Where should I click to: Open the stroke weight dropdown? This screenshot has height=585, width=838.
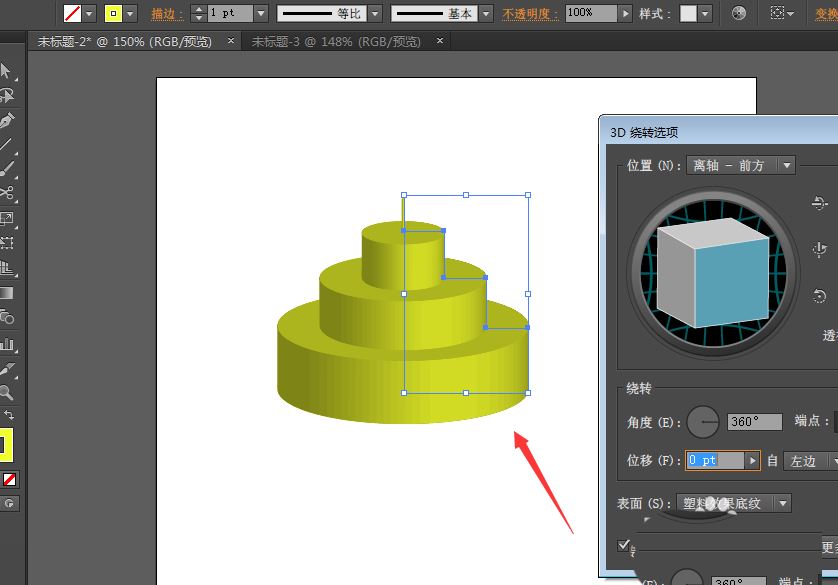point(261,13)
